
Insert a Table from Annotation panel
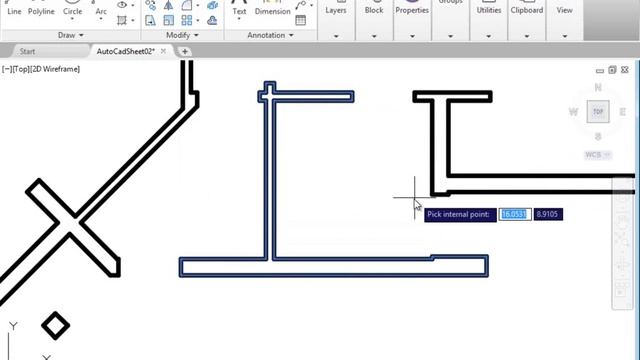(301, 20)
